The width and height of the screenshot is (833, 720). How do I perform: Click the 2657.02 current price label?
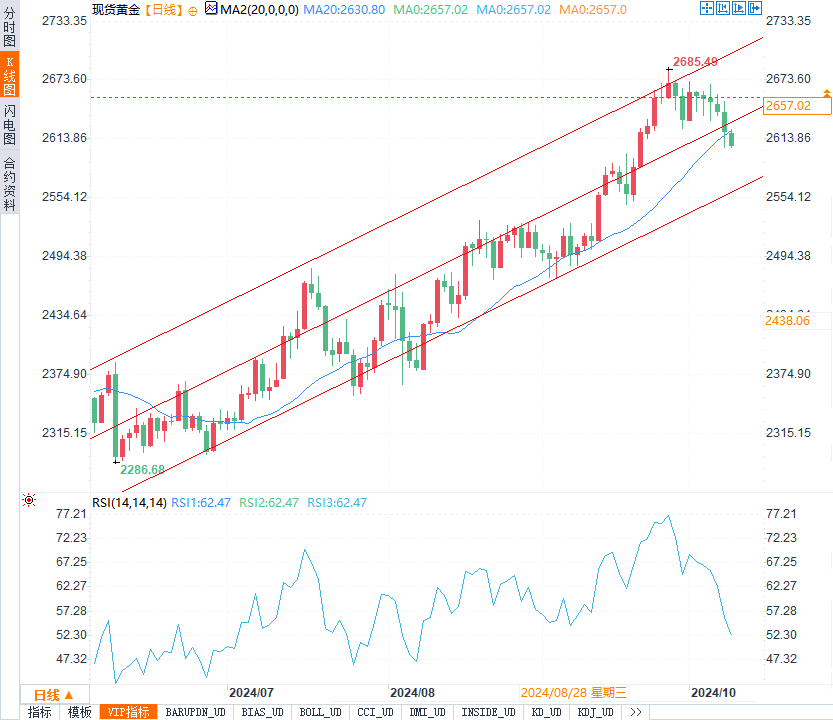pyautogui.click(x=787, y=106)
